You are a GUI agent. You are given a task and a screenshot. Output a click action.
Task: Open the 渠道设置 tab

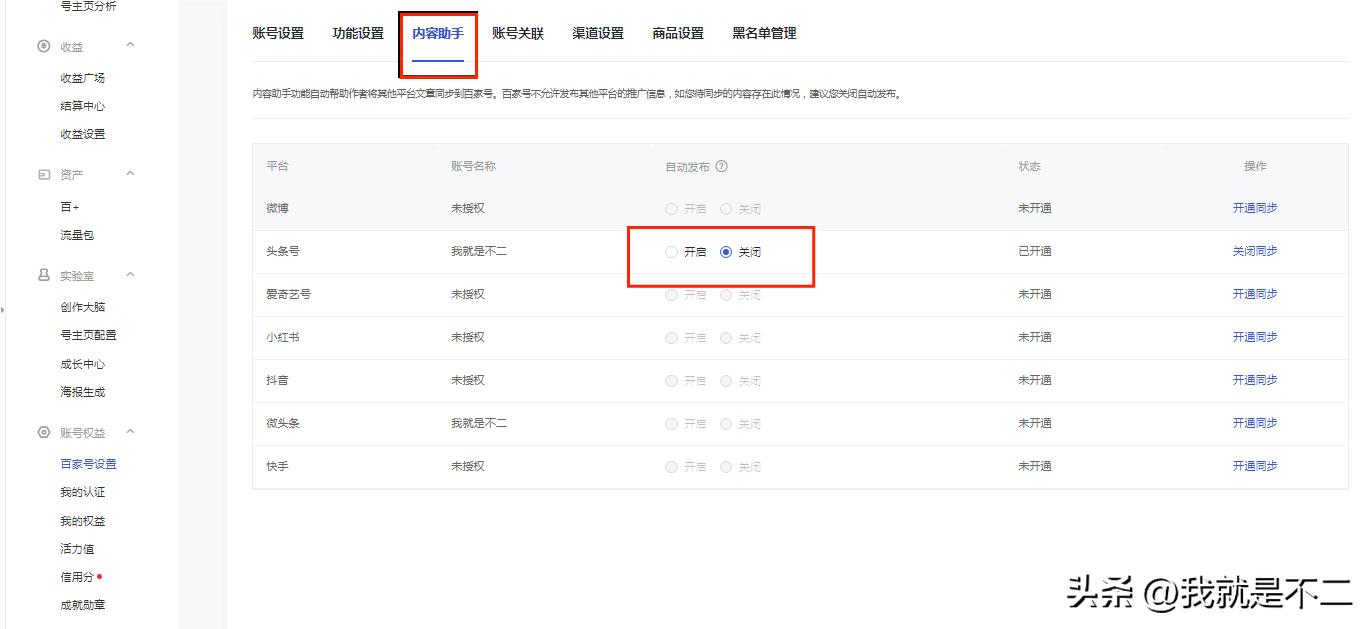coord(598,33)
